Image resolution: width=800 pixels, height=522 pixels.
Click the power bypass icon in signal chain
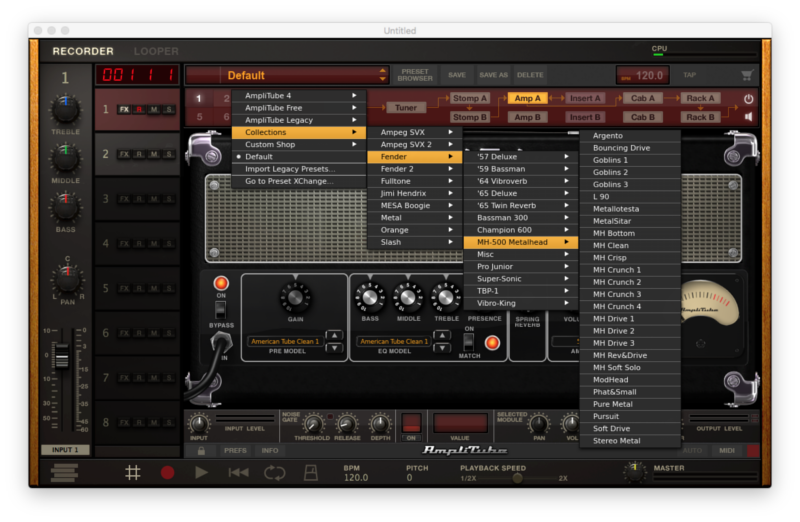[748, 99]
